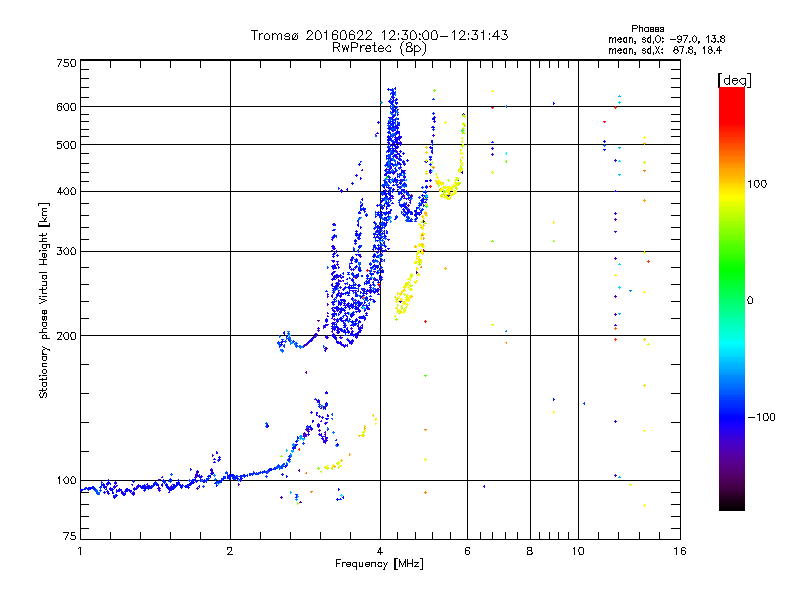Click the colorbar tick label '-100'
This screenshot has height=600, width=800.
click(761, 417)
